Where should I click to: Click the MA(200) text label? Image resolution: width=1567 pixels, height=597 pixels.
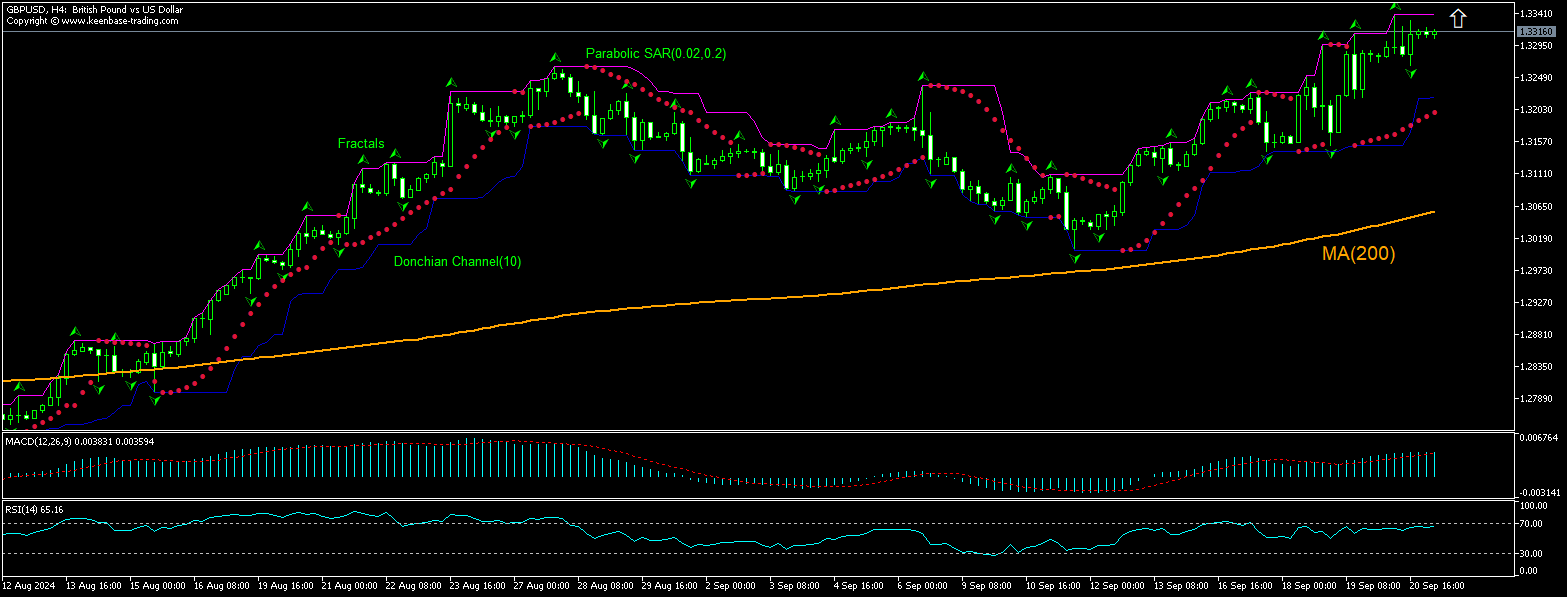tap(1358, 255)
